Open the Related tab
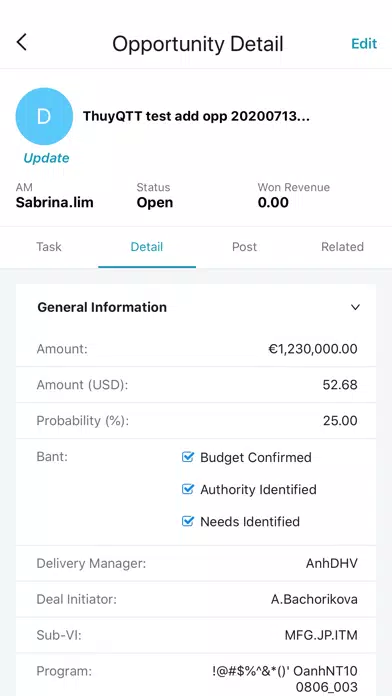 pos(343,247)
